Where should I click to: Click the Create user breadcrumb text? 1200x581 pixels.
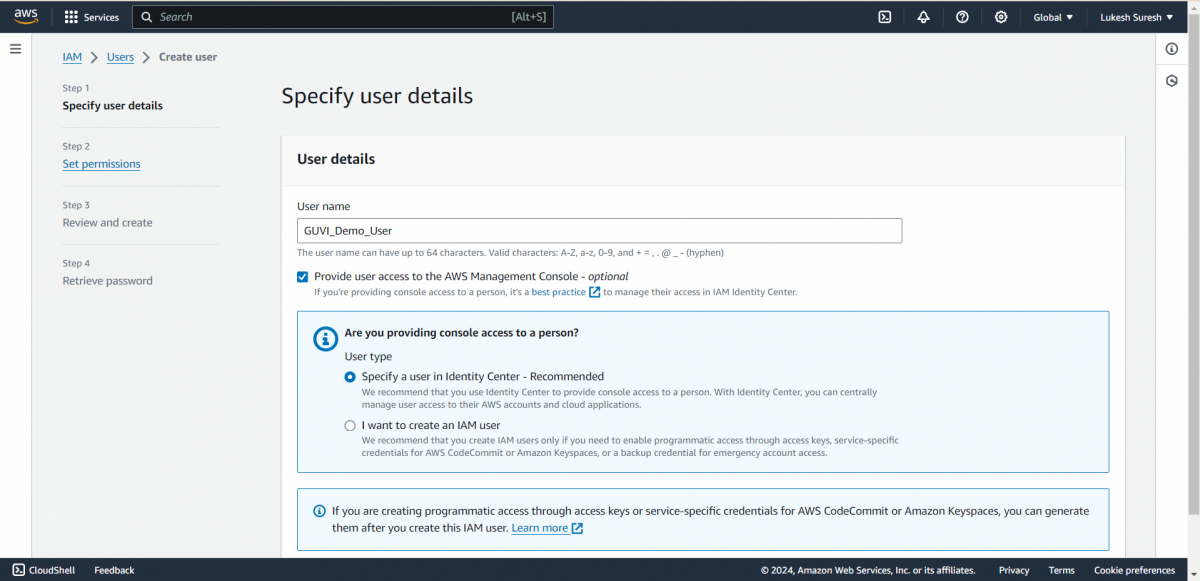point(188,57)
